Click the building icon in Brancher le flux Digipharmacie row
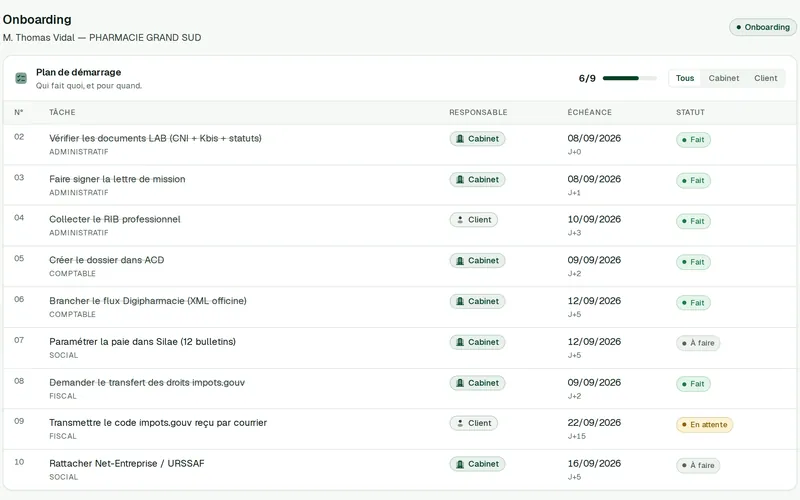 pyautogui.click(x=460, y=302)
